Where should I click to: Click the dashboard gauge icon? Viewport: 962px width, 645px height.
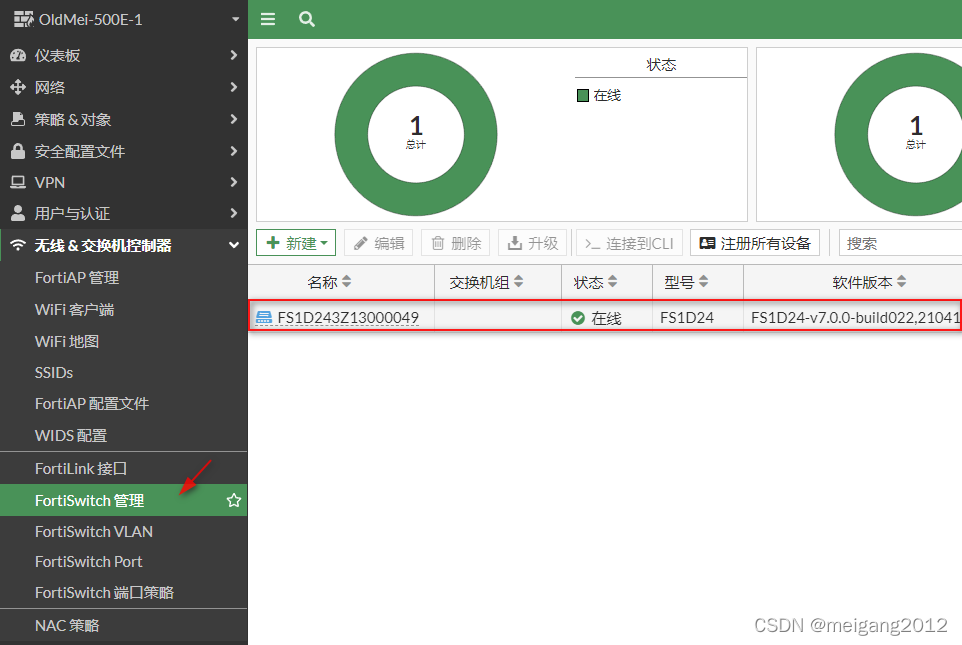coord(18,55)
